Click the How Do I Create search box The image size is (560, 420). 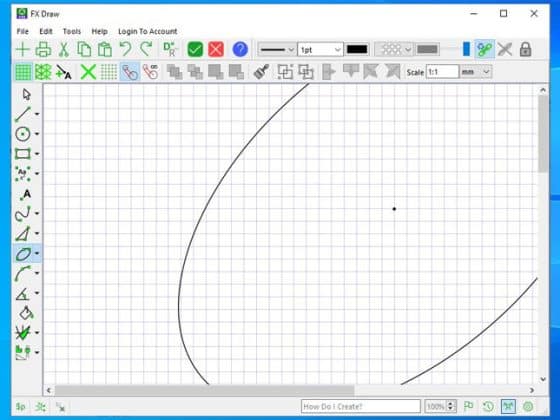click(361, 406)
